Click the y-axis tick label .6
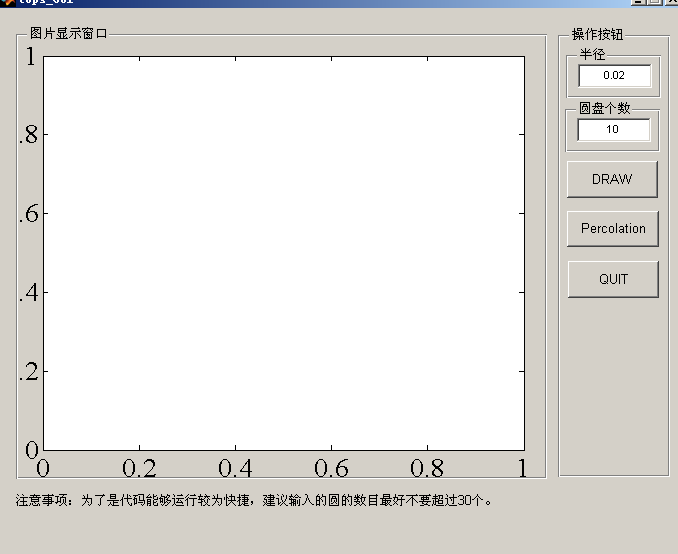Screen dimensions: 678x554 [29, 214]
